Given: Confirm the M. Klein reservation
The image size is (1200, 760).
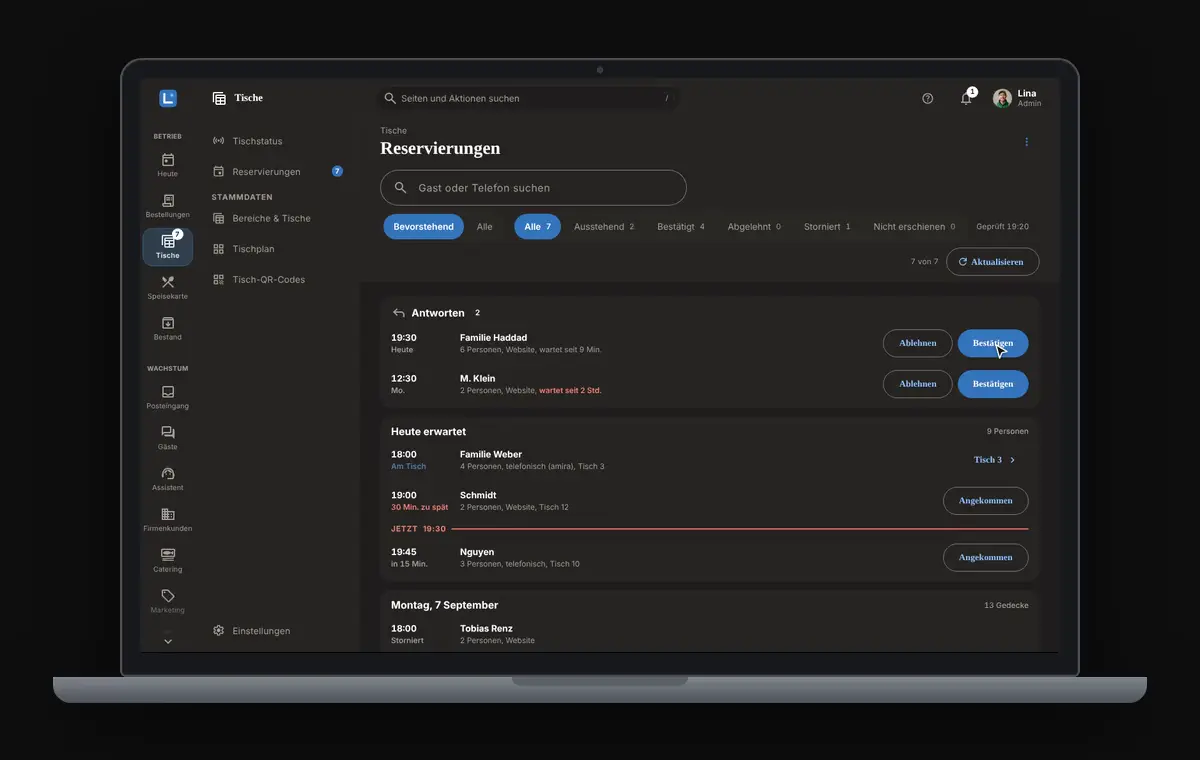Looking at the screenshot, I should point(993,384).
